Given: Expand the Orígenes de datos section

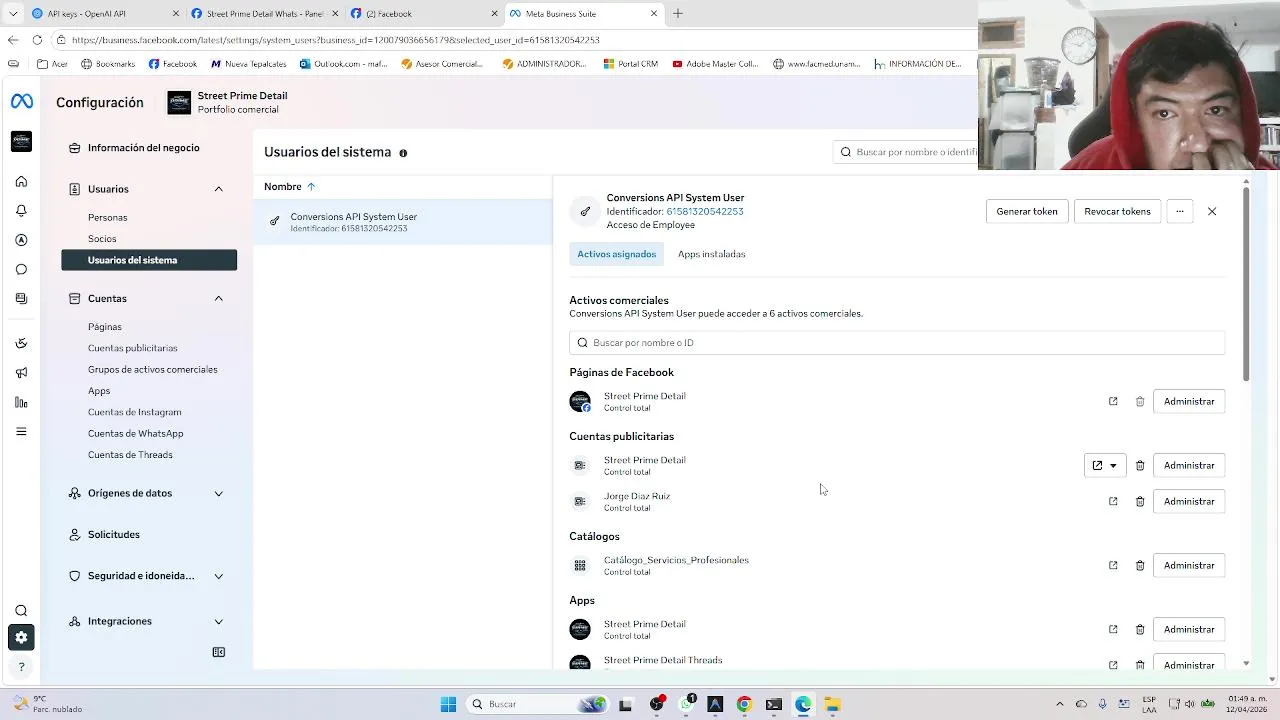Looking at the screenshot, I should point(218,493).
